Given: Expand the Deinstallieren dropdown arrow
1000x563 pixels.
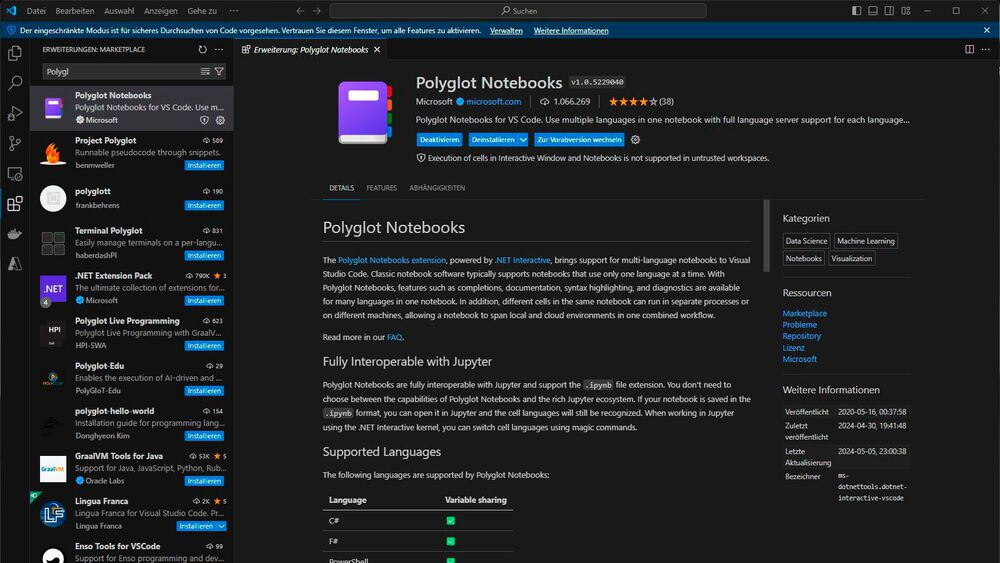Looking at the screenshot, I should pyautogui.click(x=523, y=140).
